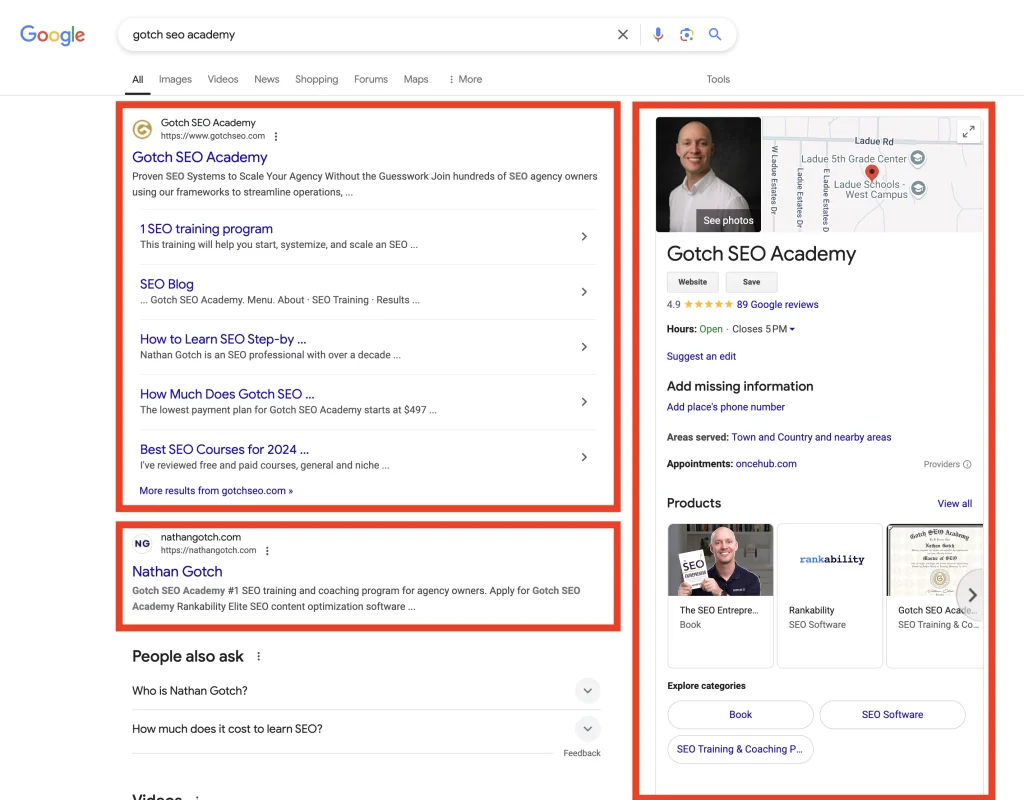Open How Much Does Gotch SEO sitelink

coord(227,394)
